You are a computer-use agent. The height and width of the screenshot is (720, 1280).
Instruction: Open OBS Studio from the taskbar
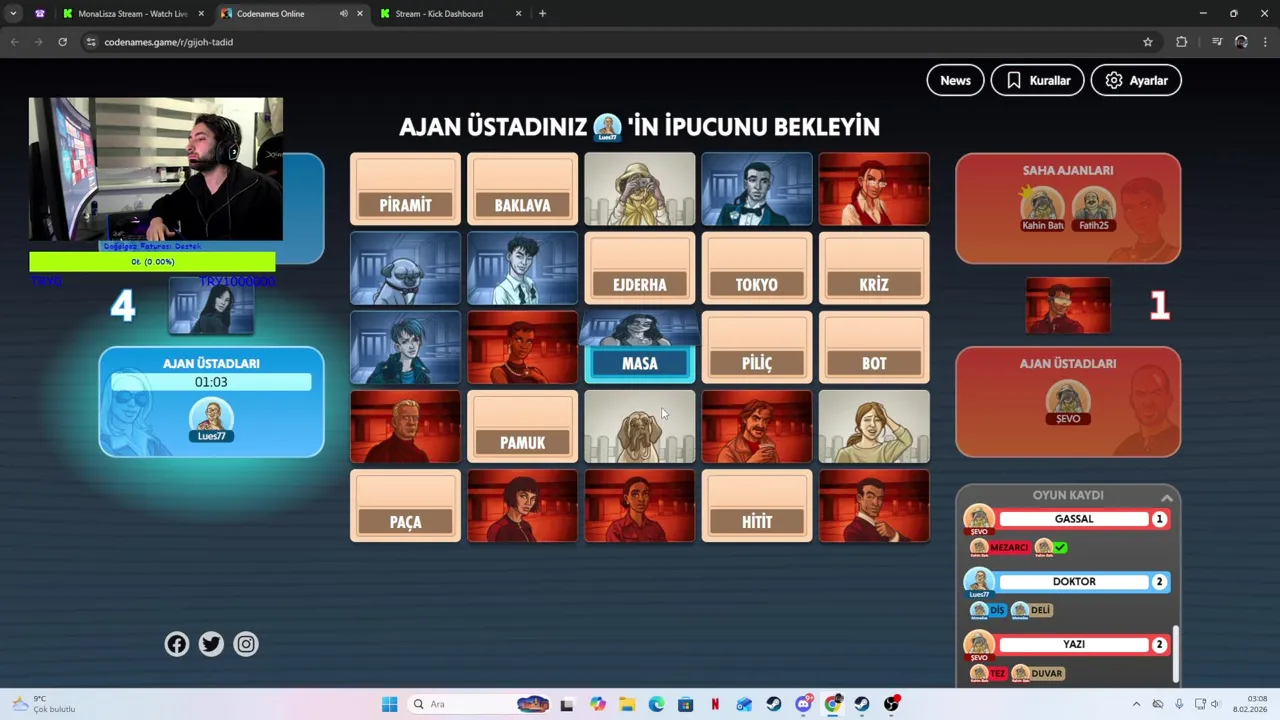click(891, 704)
